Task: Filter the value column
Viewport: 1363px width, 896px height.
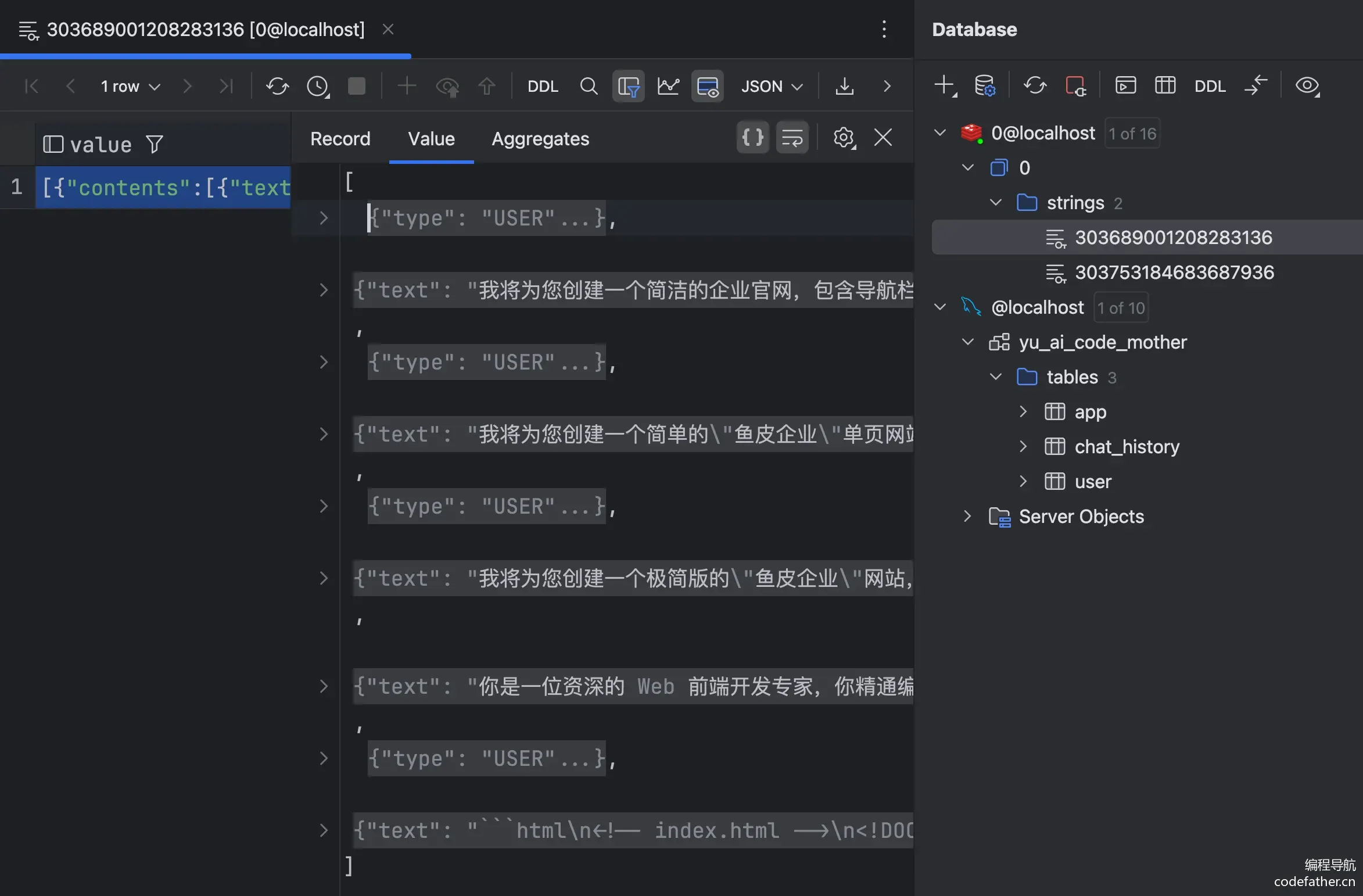Action: [155, 144]
